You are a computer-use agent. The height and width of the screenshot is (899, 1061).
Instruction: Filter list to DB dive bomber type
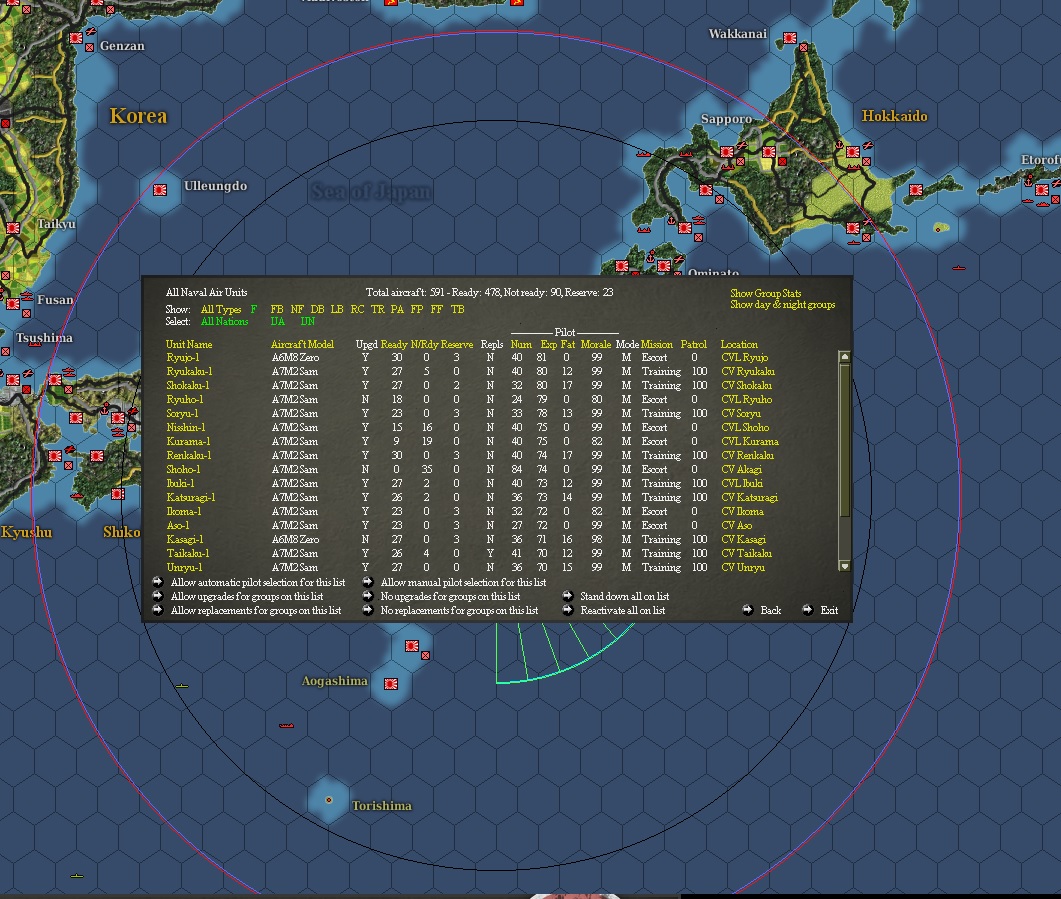click(x=317, y=309)
